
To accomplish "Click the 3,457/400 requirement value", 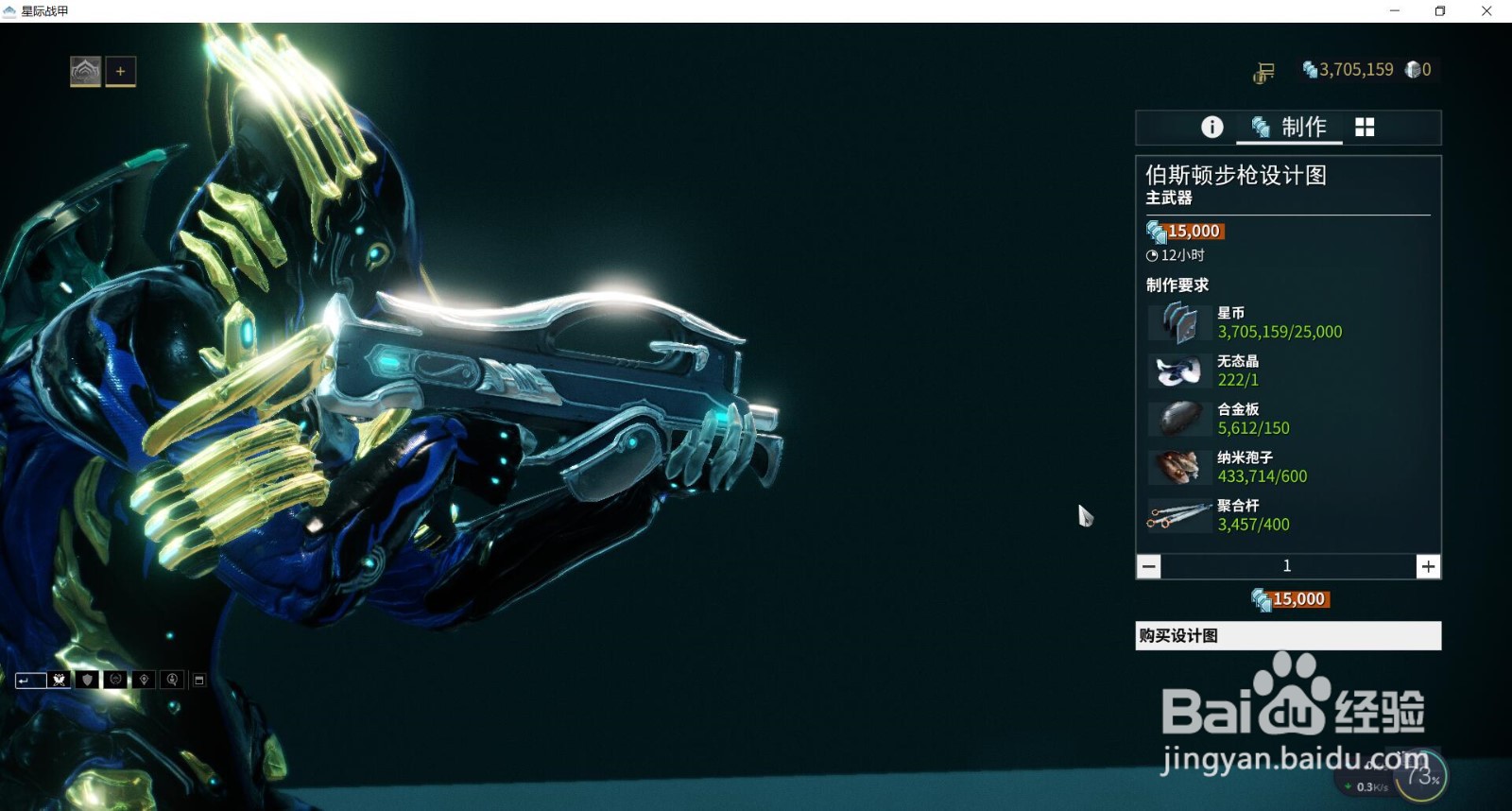I will 1253,525.
